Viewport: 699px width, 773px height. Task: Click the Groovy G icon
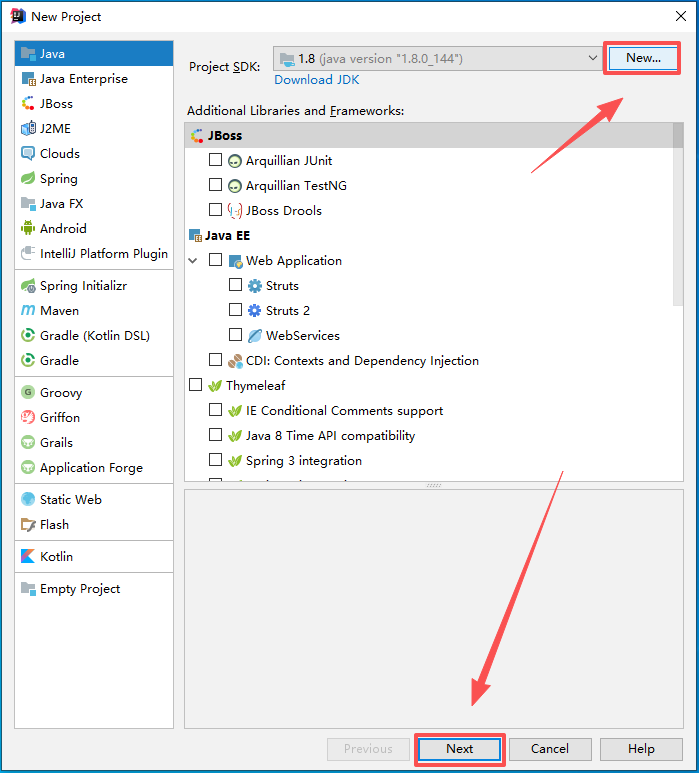click(x=28, y=392)
